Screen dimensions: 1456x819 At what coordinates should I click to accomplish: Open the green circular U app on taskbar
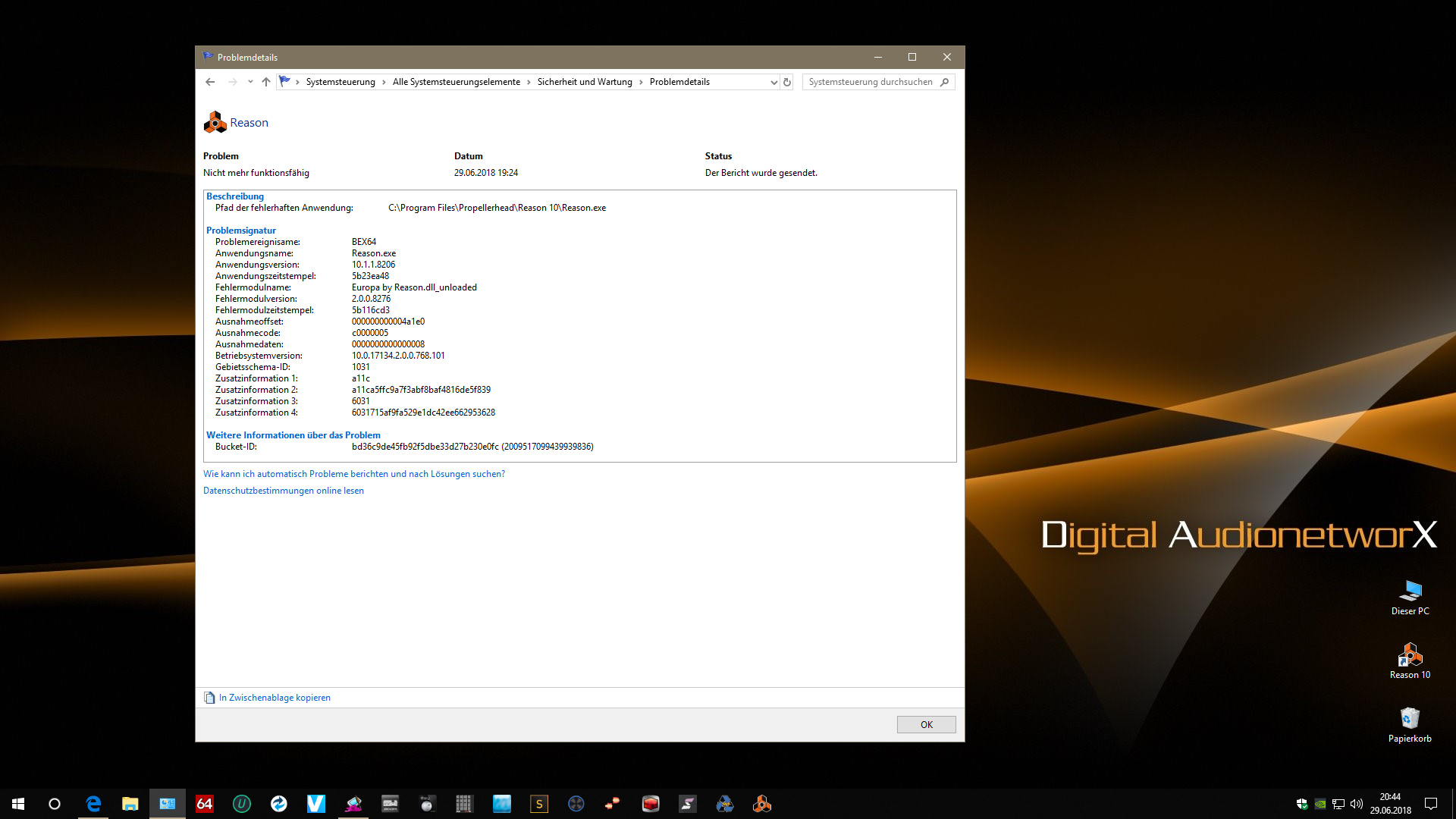pos(242,804)
